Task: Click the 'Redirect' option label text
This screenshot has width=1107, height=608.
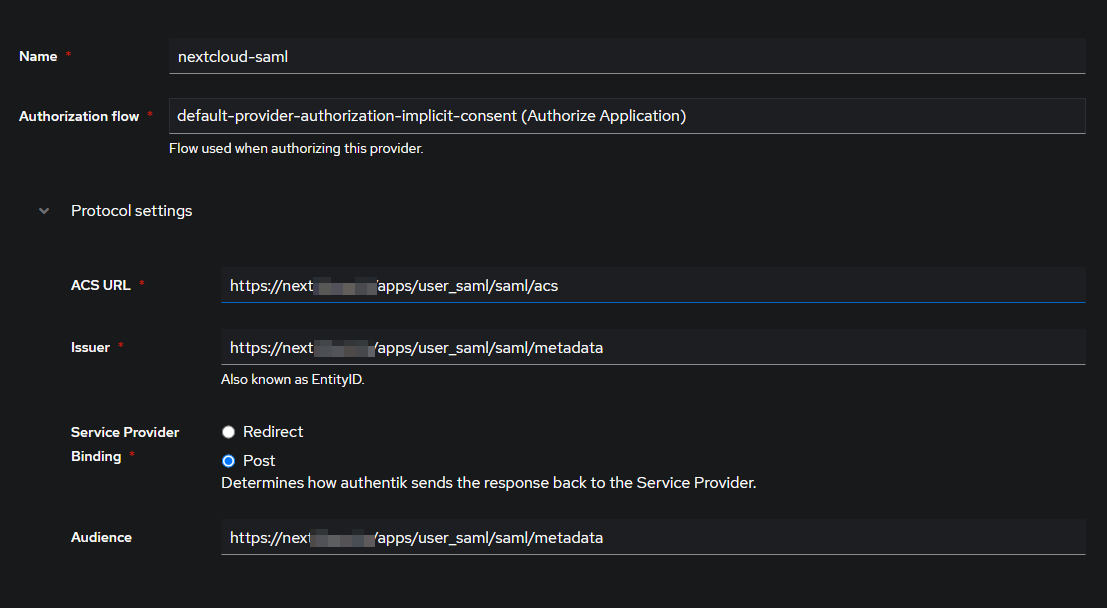Action: (273, 432)
